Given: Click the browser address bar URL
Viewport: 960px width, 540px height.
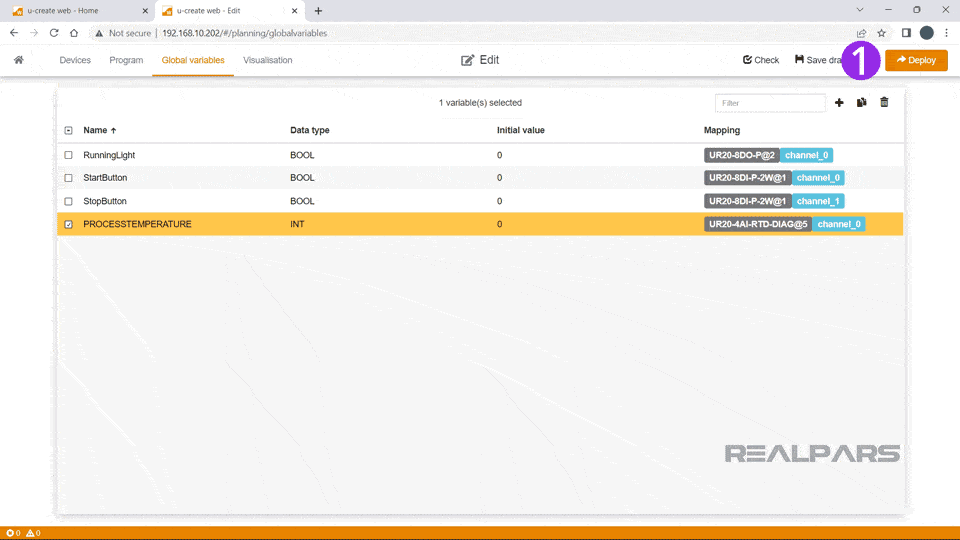Looking at the screenshot, I should tap(244, 33).
